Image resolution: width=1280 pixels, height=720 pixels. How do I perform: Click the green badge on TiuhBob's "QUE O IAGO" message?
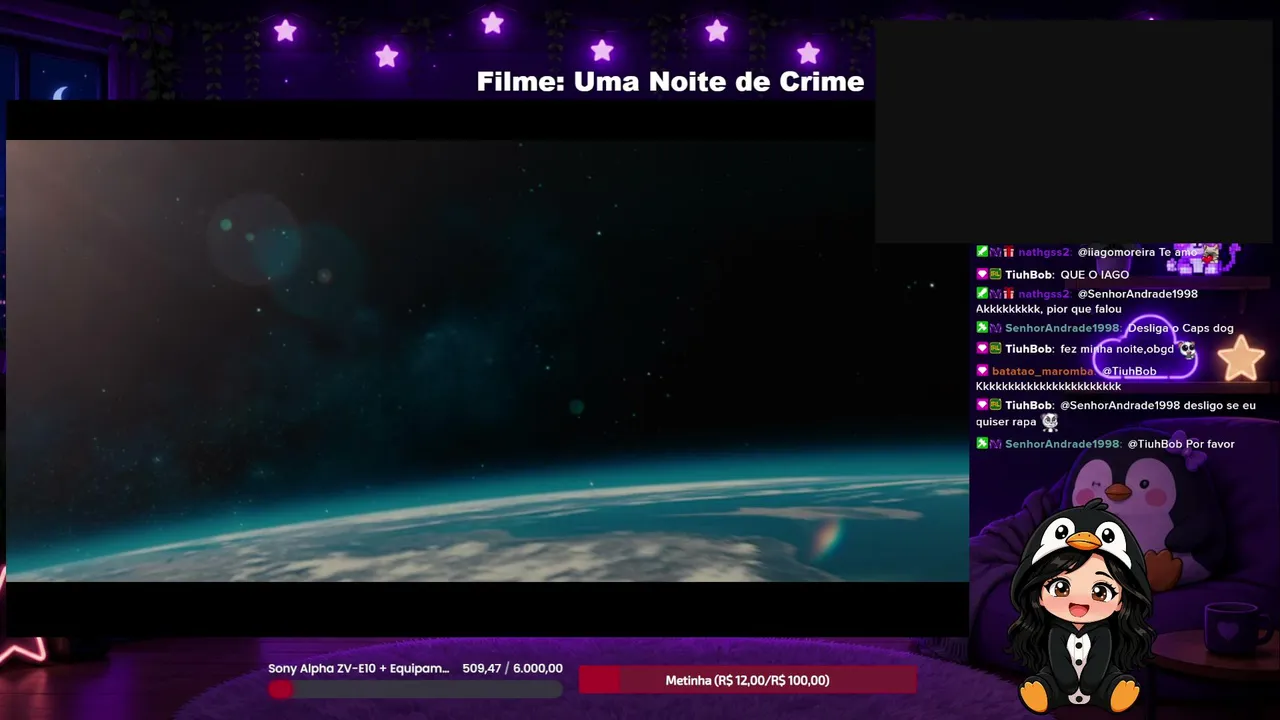click(995, 274)
